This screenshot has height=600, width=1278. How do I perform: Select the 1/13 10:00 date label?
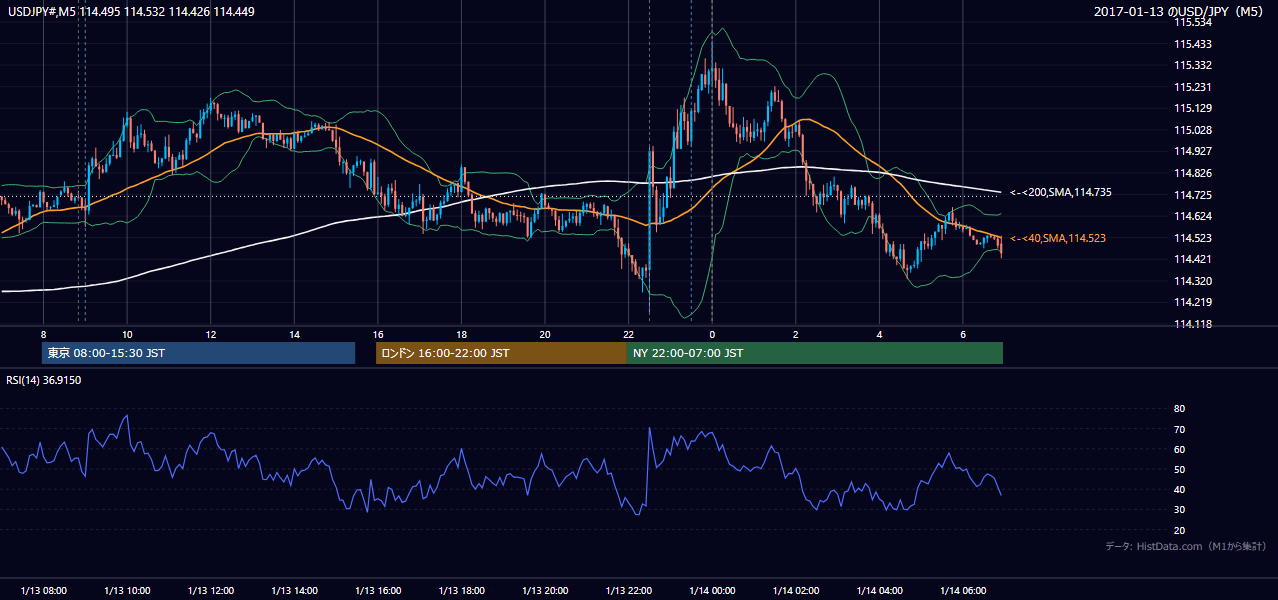[x=127, y=591]
